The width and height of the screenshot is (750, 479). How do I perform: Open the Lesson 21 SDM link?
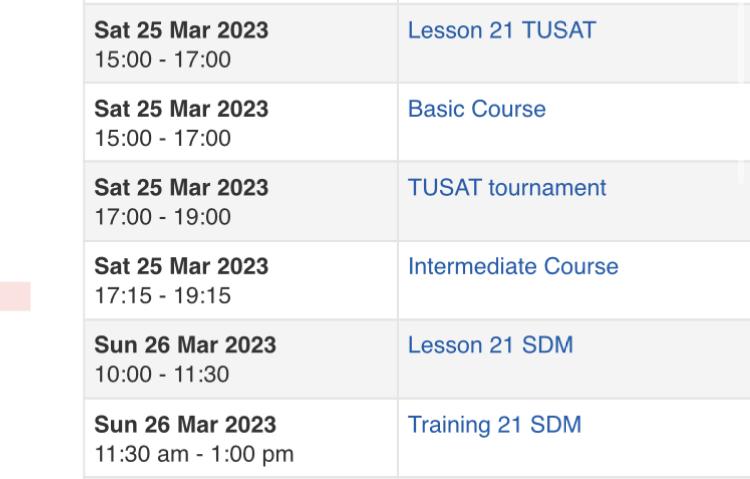coord(490,345)
